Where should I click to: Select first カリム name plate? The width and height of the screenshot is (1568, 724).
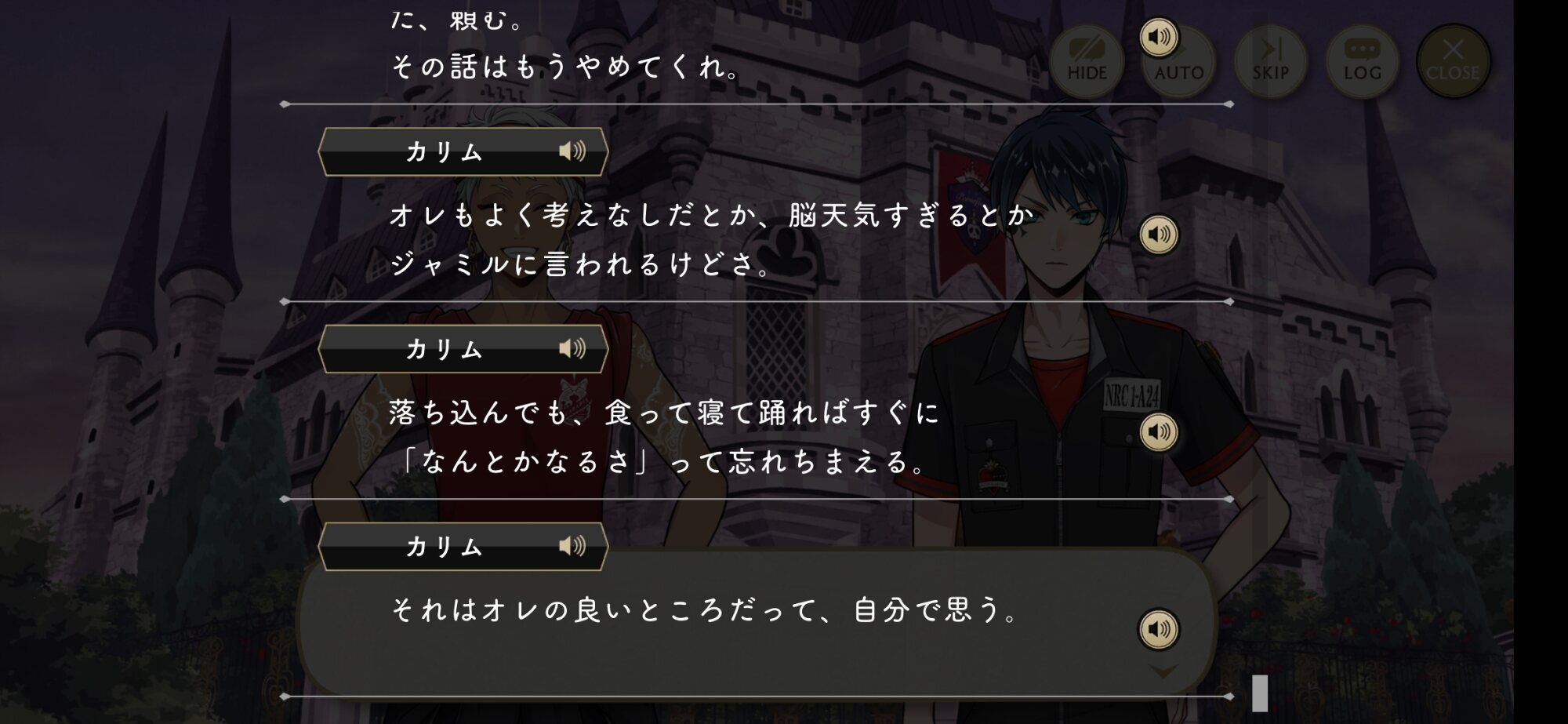463,151
